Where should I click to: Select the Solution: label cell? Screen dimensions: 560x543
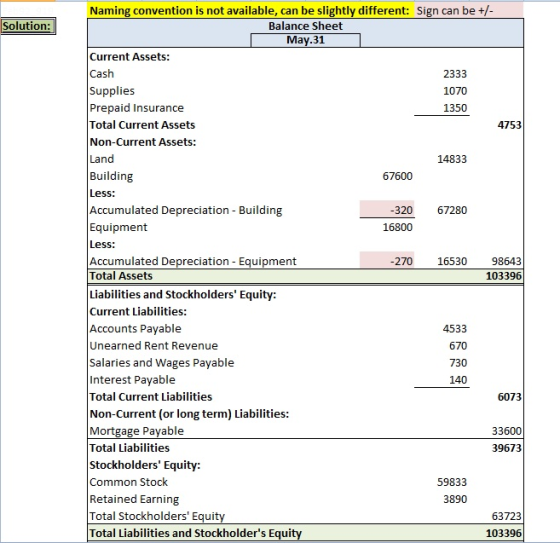28,26
